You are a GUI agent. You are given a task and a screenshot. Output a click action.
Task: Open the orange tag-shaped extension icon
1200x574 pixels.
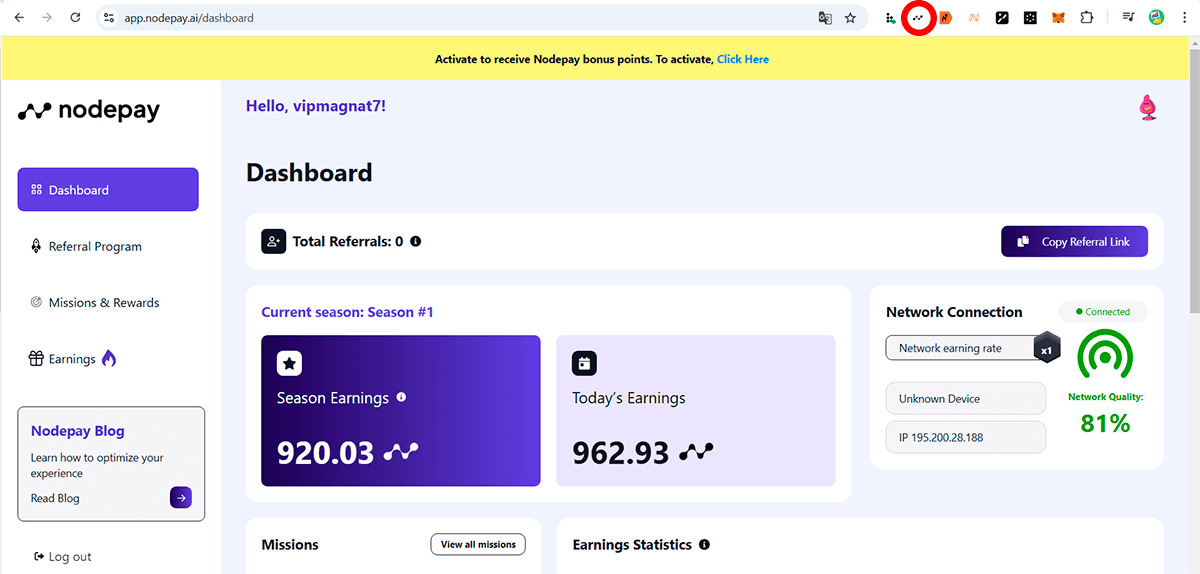(x=945, y=18)
